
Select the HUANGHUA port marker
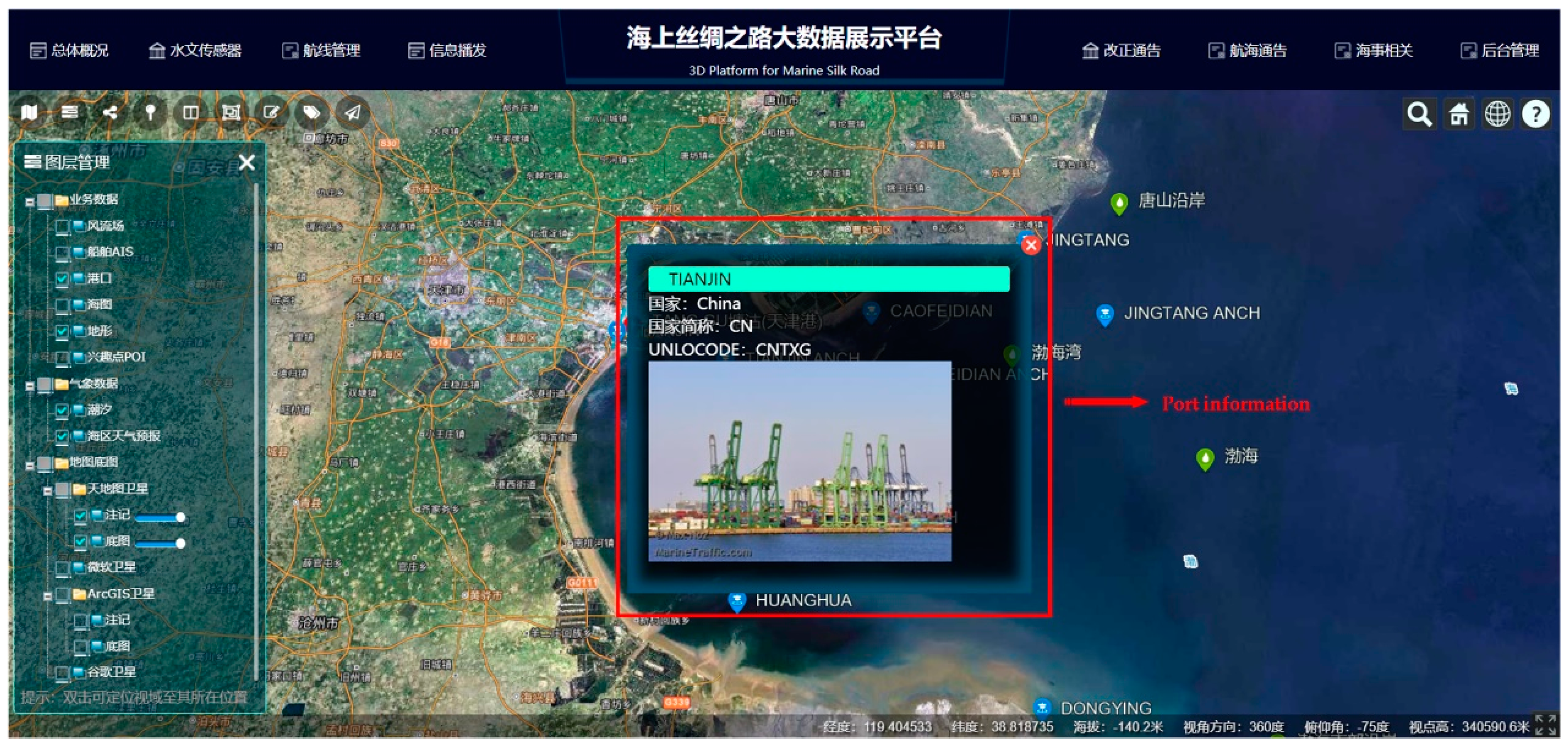pyautogui.click(x=737, y=602)
